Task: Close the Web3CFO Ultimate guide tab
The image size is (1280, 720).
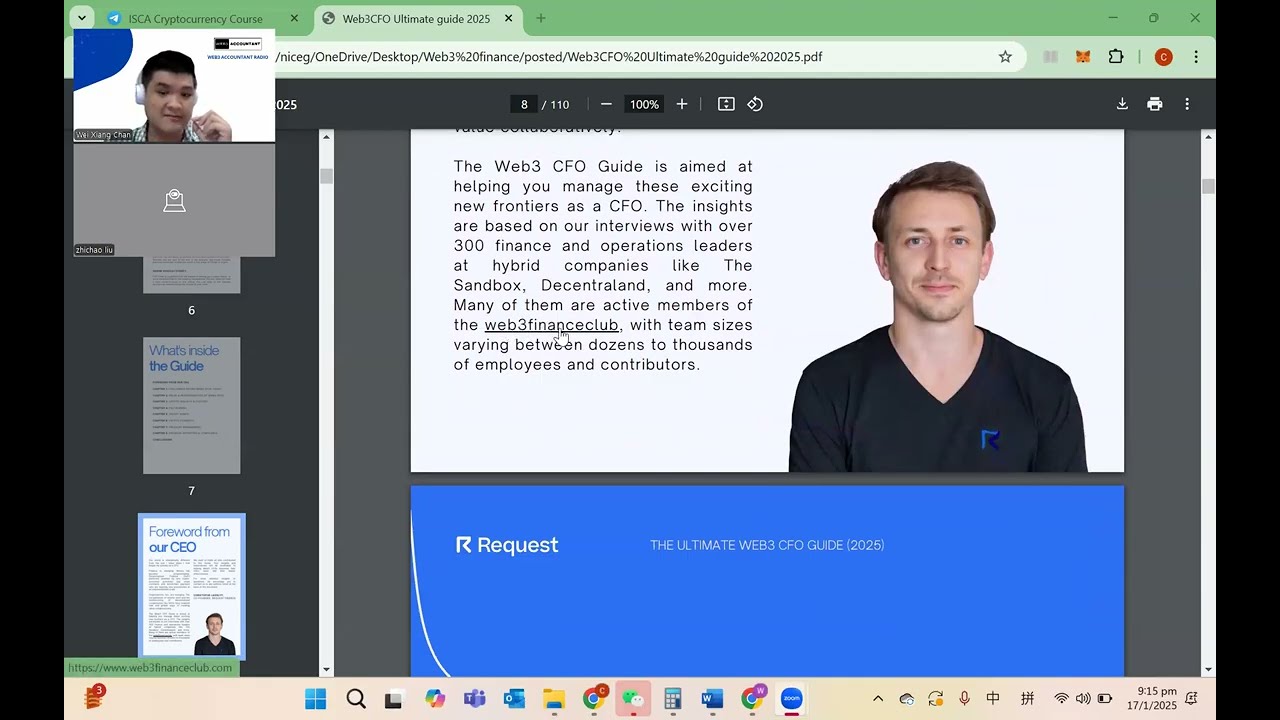Action: tap(508, 18)
